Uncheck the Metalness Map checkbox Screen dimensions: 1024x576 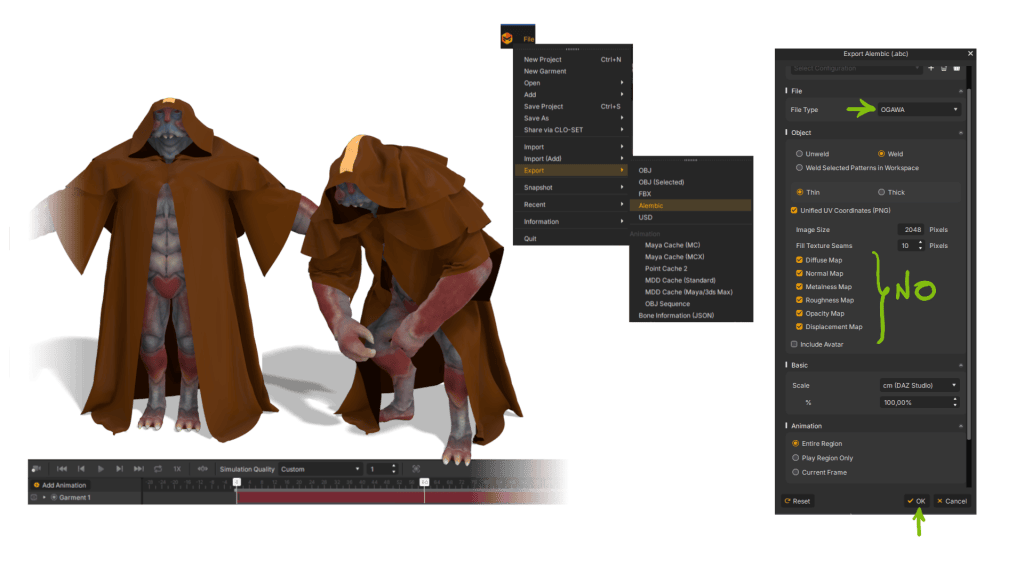point(799,287)
